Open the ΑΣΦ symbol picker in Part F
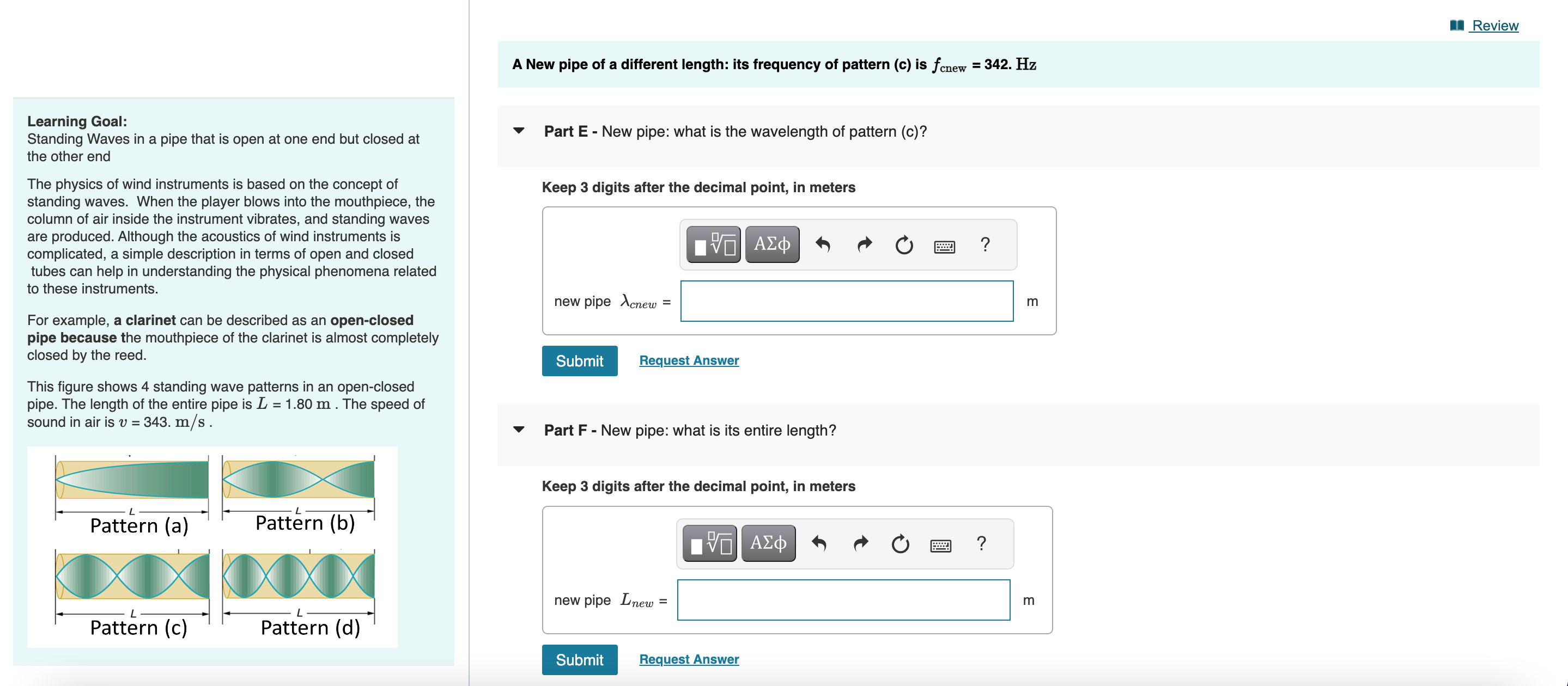Viewport: 1568px width, 686px height. 768,543
